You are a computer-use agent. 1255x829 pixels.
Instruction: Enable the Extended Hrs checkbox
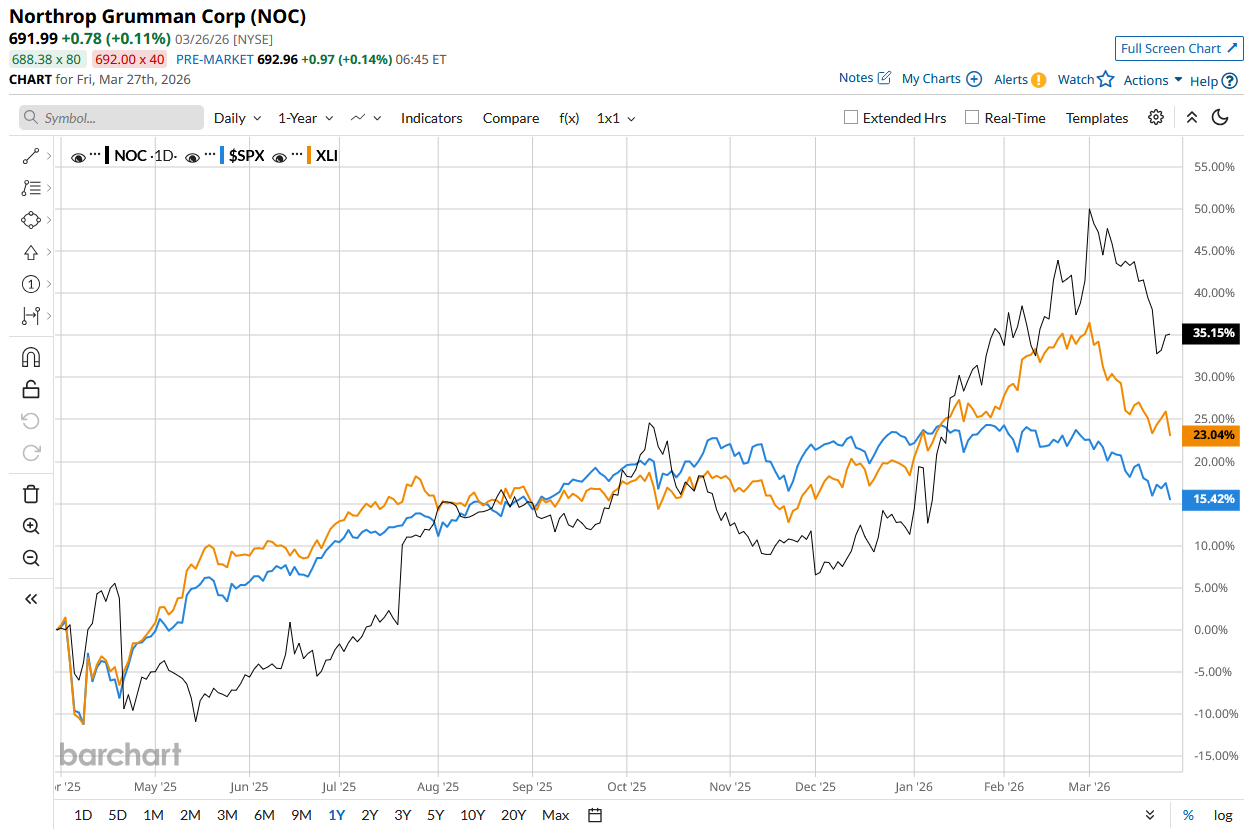coord(851,117)
